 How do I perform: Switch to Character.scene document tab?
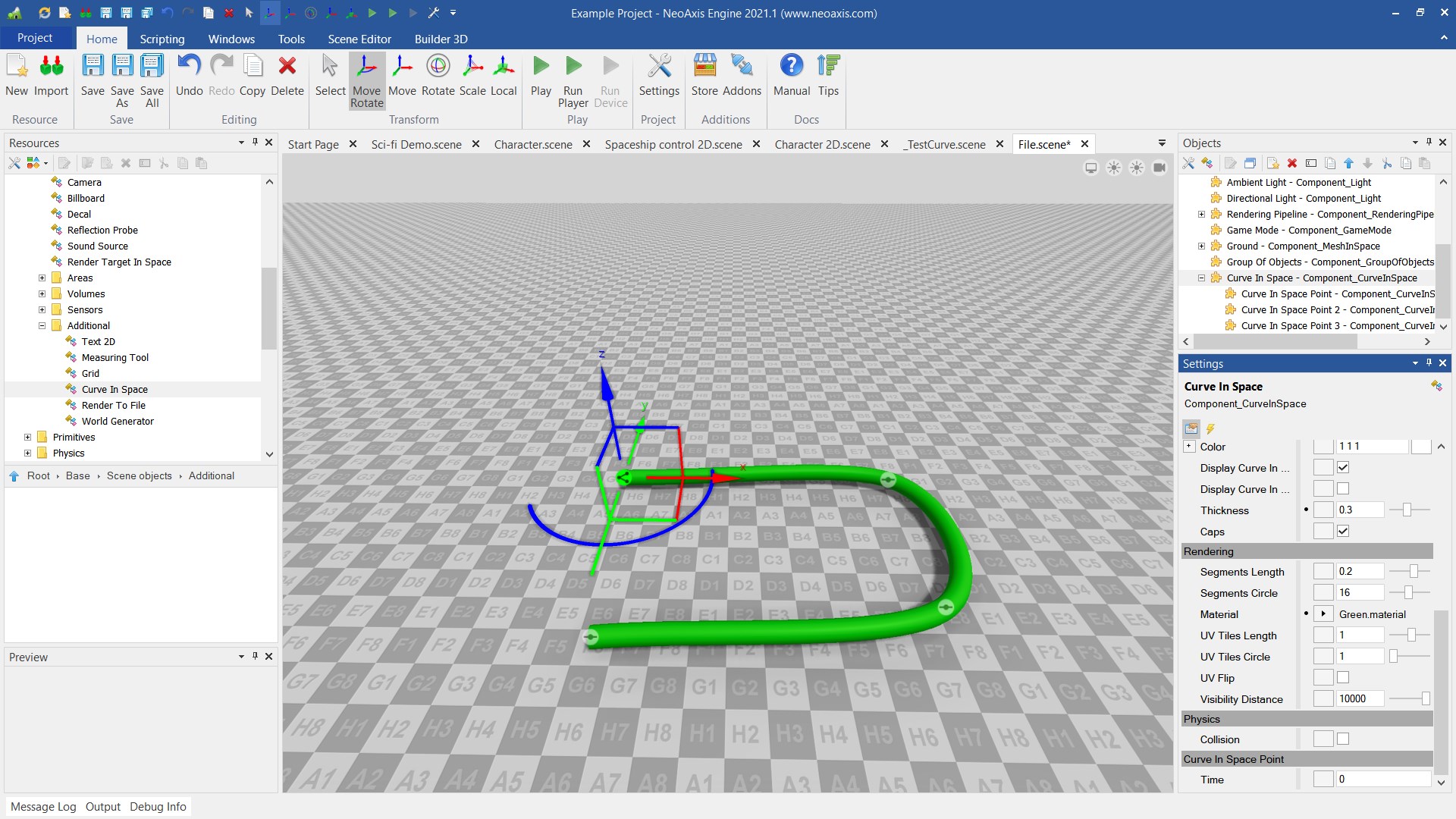coord(532,144)
